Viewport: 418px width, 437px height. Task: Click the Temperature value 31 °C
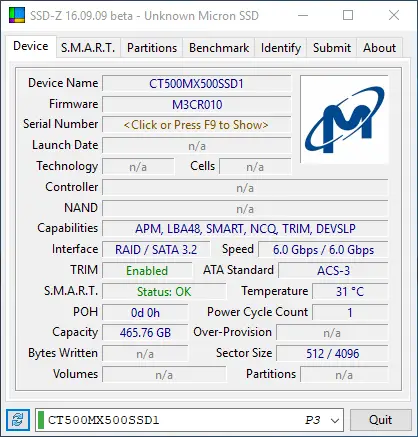[350, 292]
